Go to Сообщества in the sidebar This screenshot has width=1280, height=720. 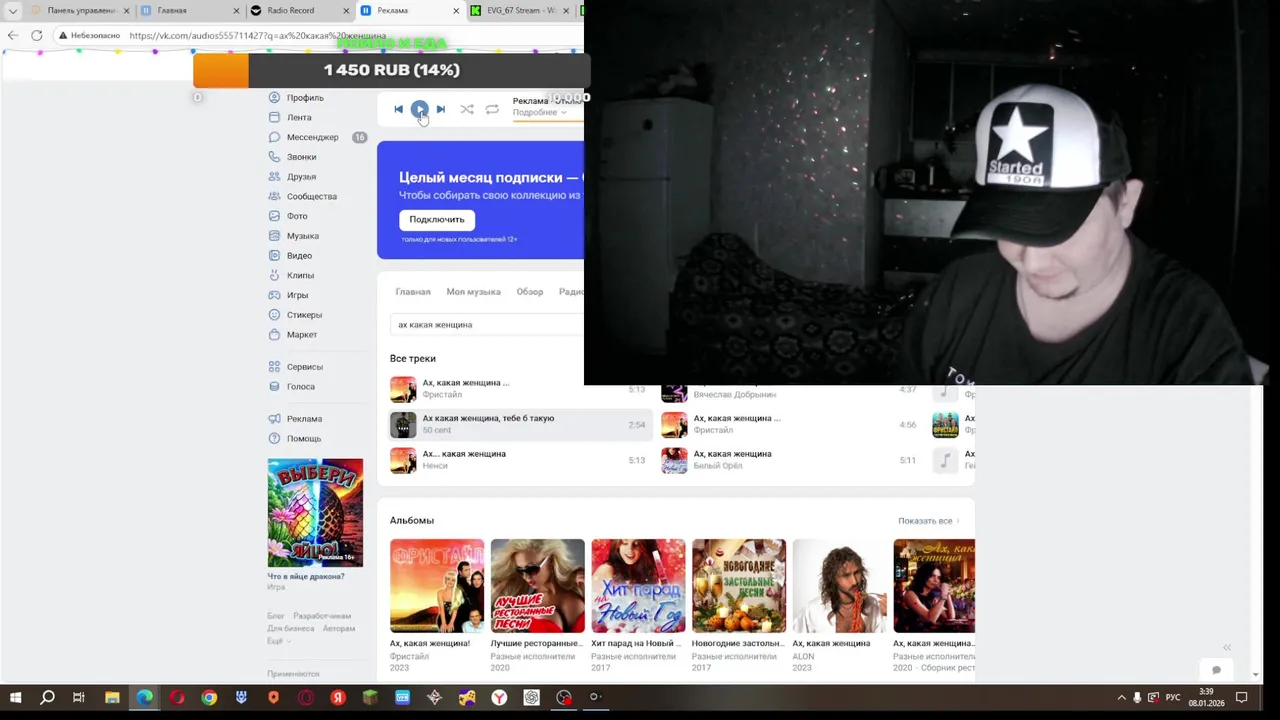[303, 196]
